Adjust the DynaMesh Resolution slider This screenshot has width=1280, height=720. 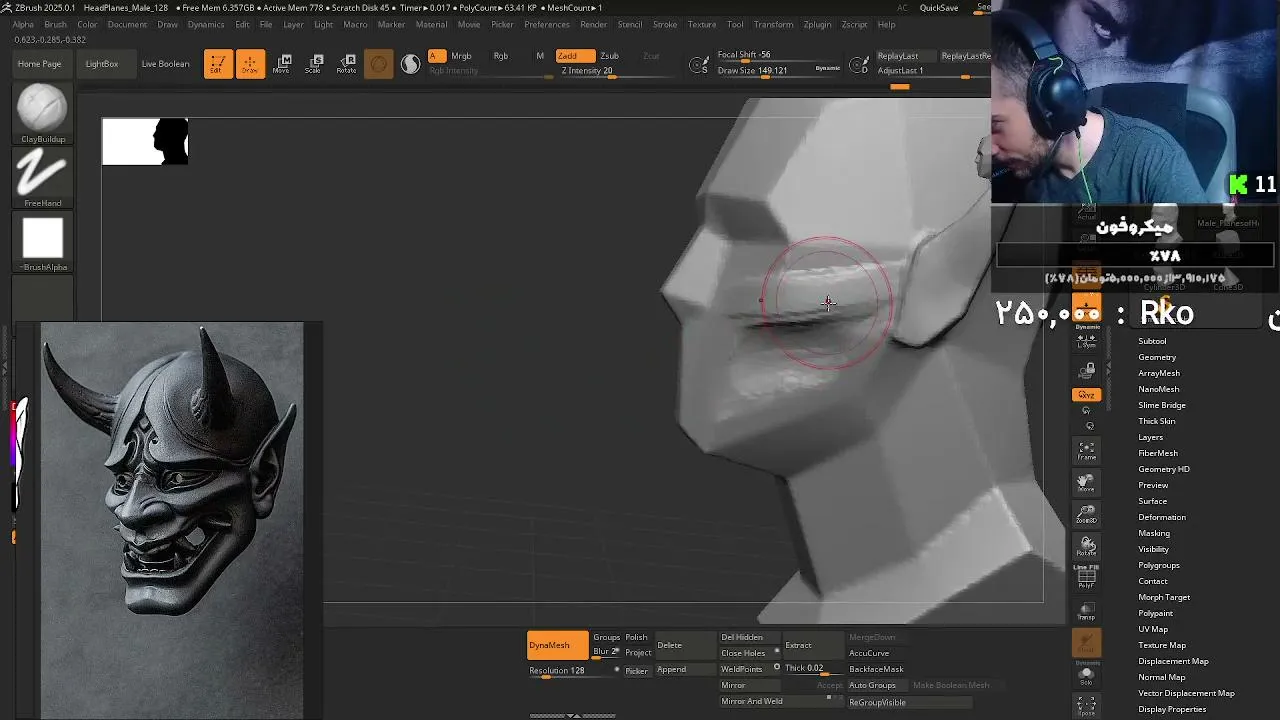pyautogui.click(x=571, y=671)
